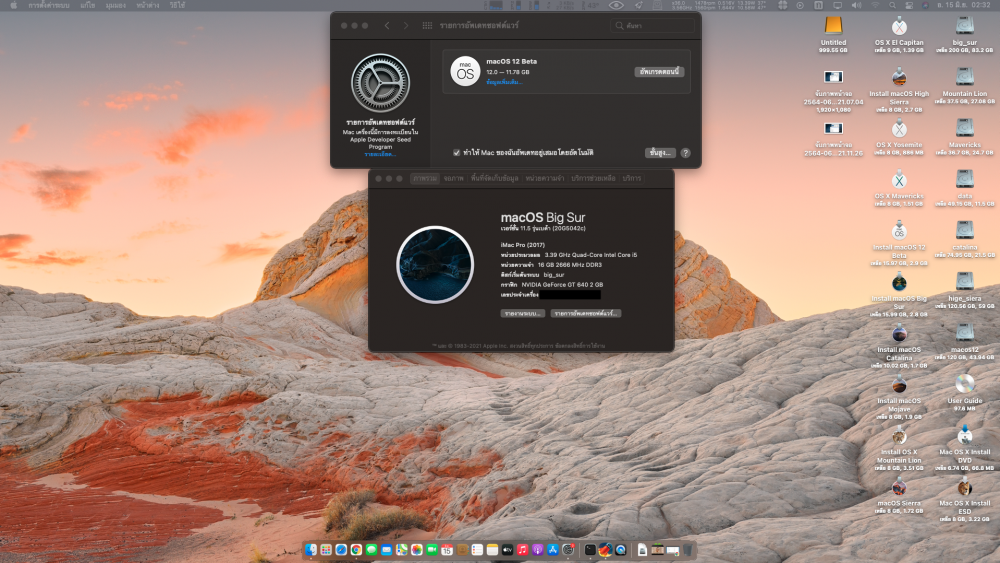Open Apple TV app from the Dock
The image size is (1000, 563).
pos(508,550)
